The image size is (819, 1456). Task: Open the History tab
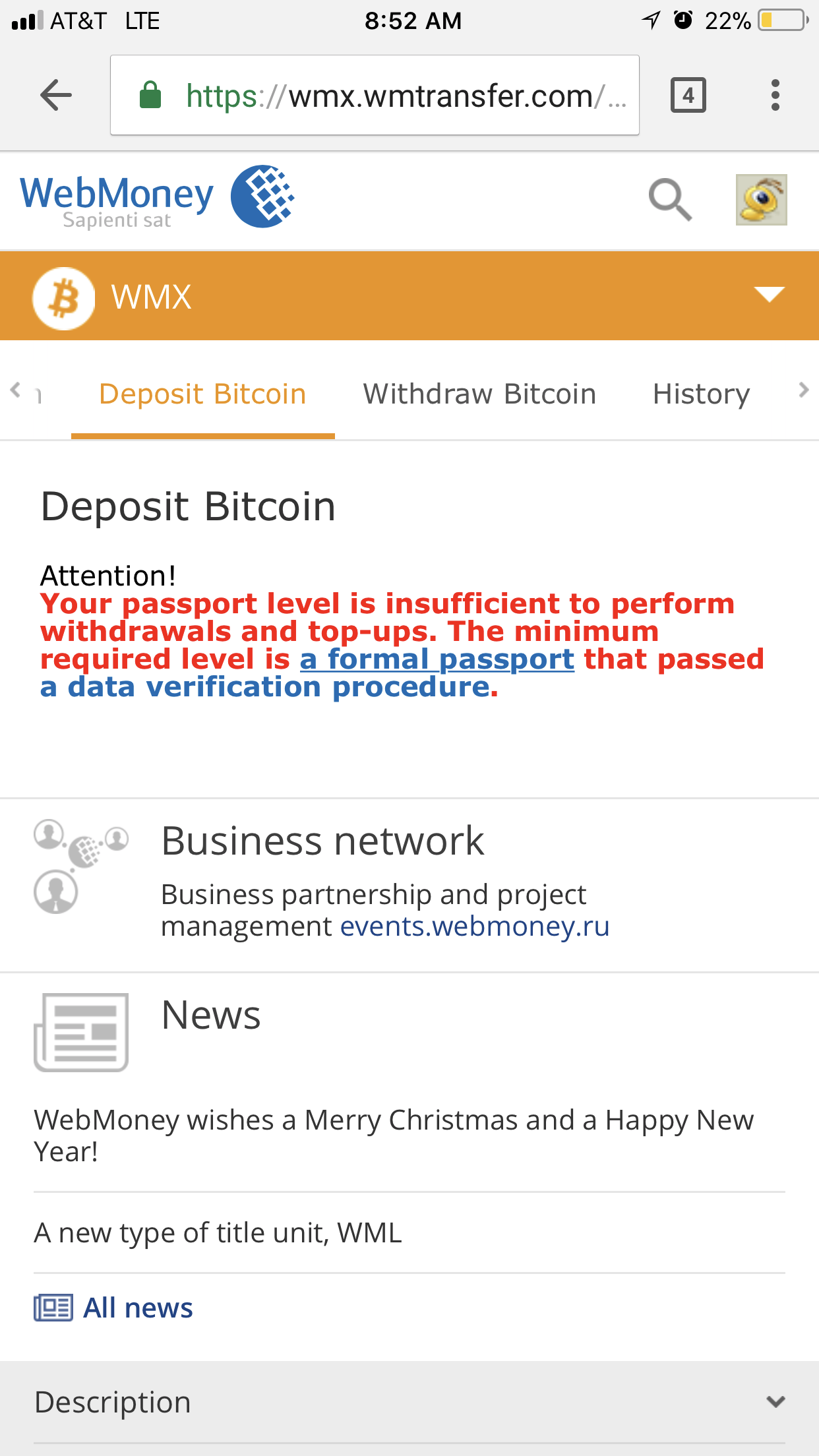[701, 394]
